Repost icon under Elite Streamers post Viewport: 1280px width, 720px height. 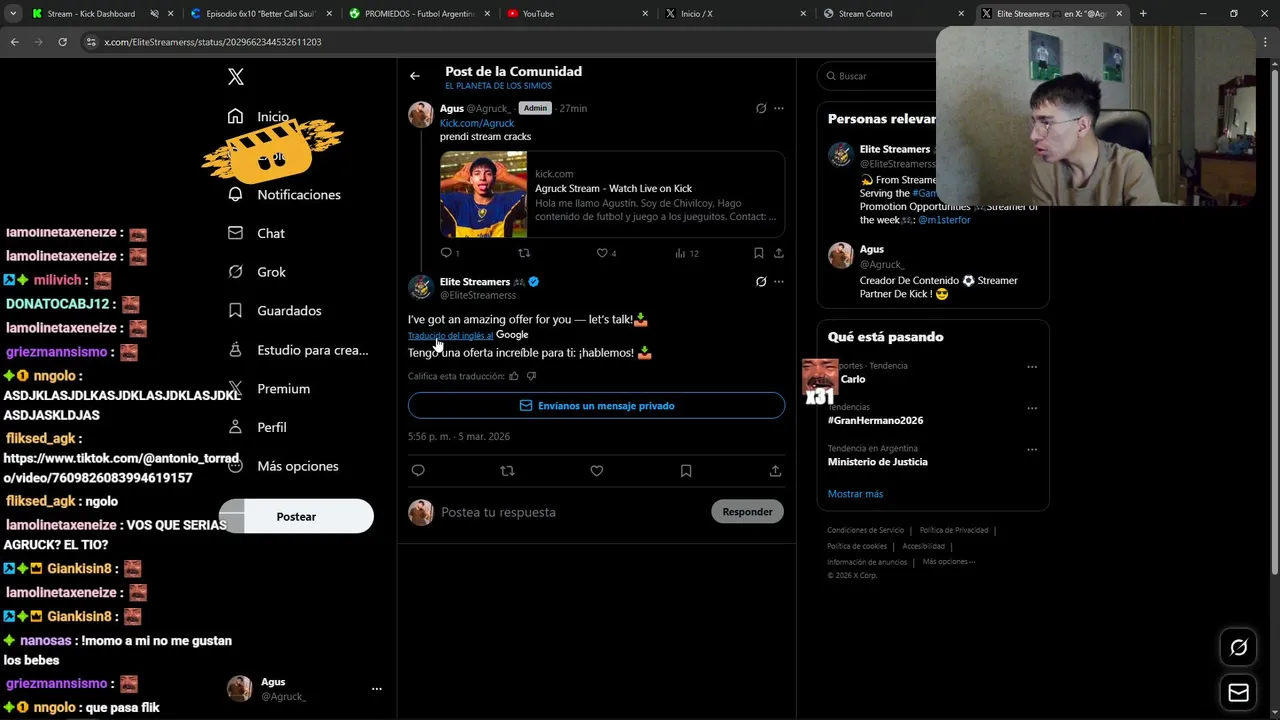tap(507, 471)
